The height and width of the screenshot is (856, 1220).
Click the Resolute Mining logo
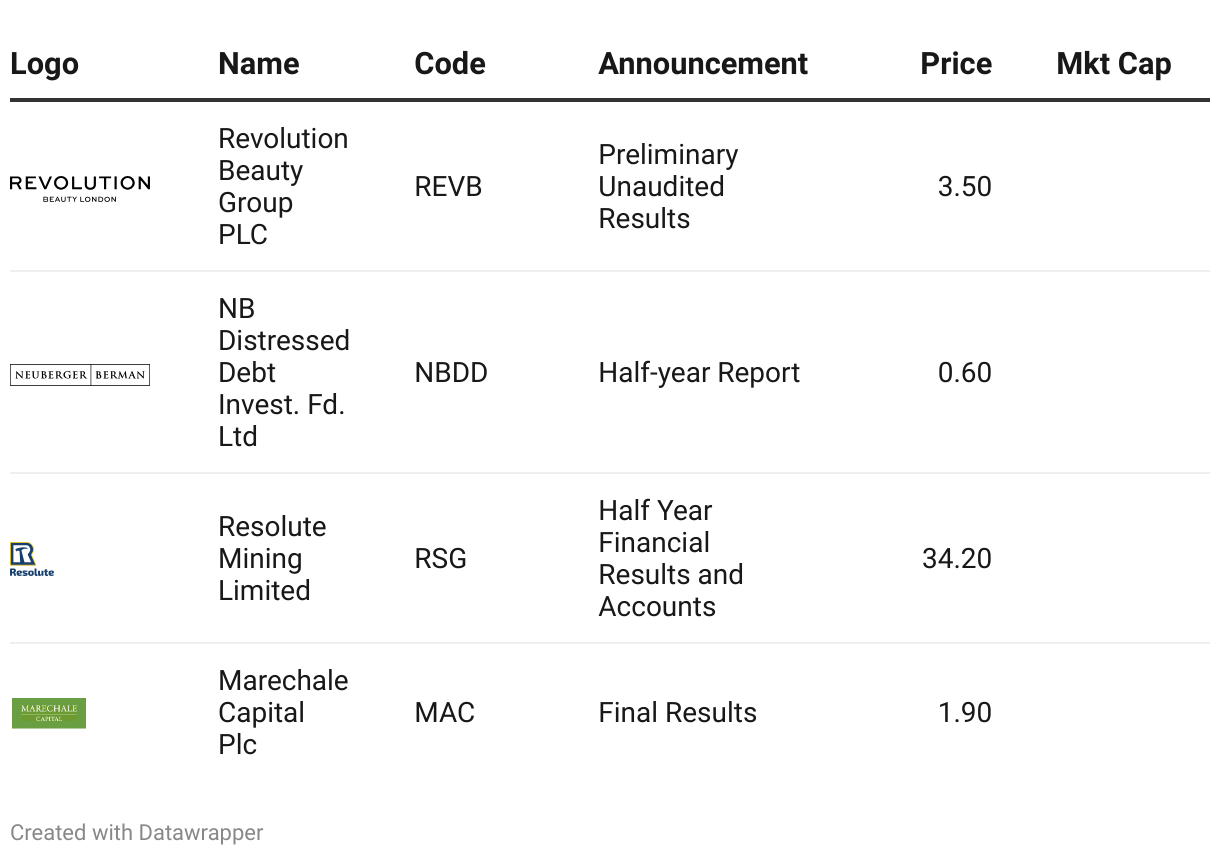click(32, 559)
